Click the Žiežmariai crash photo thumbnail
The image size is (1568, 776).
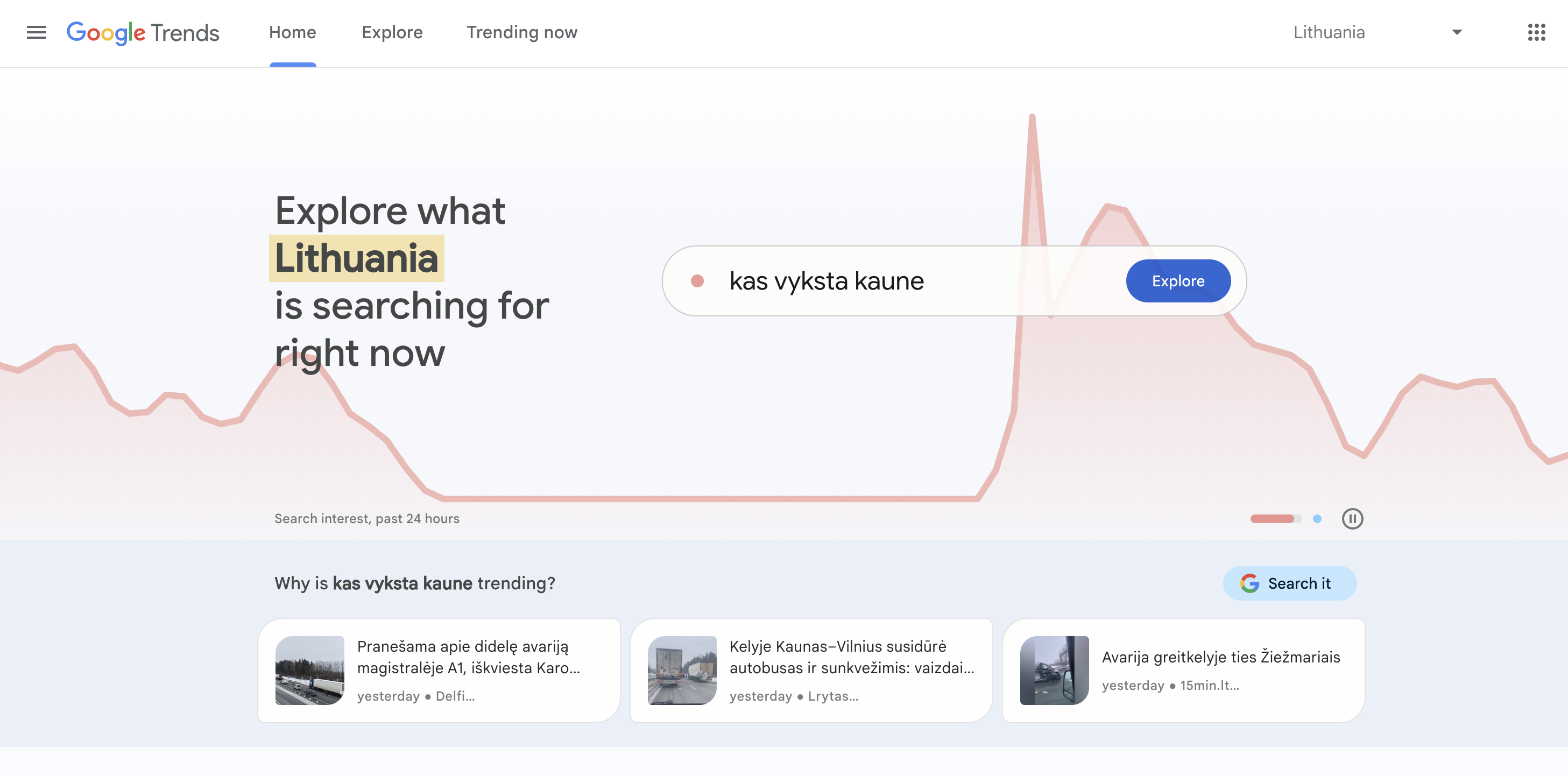(1055, 669)
